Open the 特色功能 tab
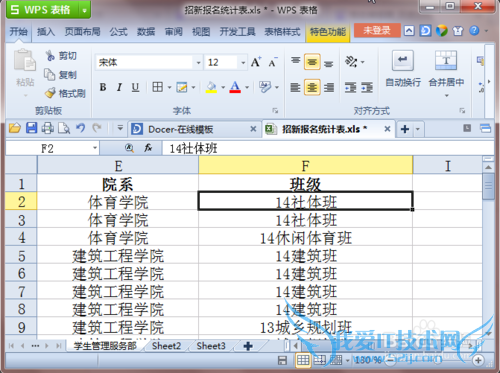The height and width of the screenshot is (373, 500). (x=328, y=32)
